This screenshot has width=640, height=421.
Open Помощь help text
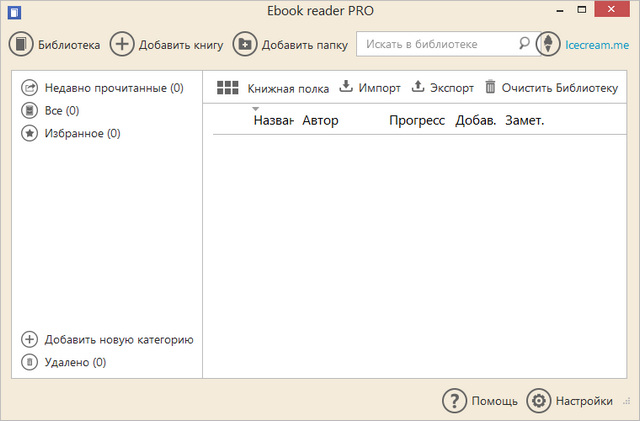(495, 401)
